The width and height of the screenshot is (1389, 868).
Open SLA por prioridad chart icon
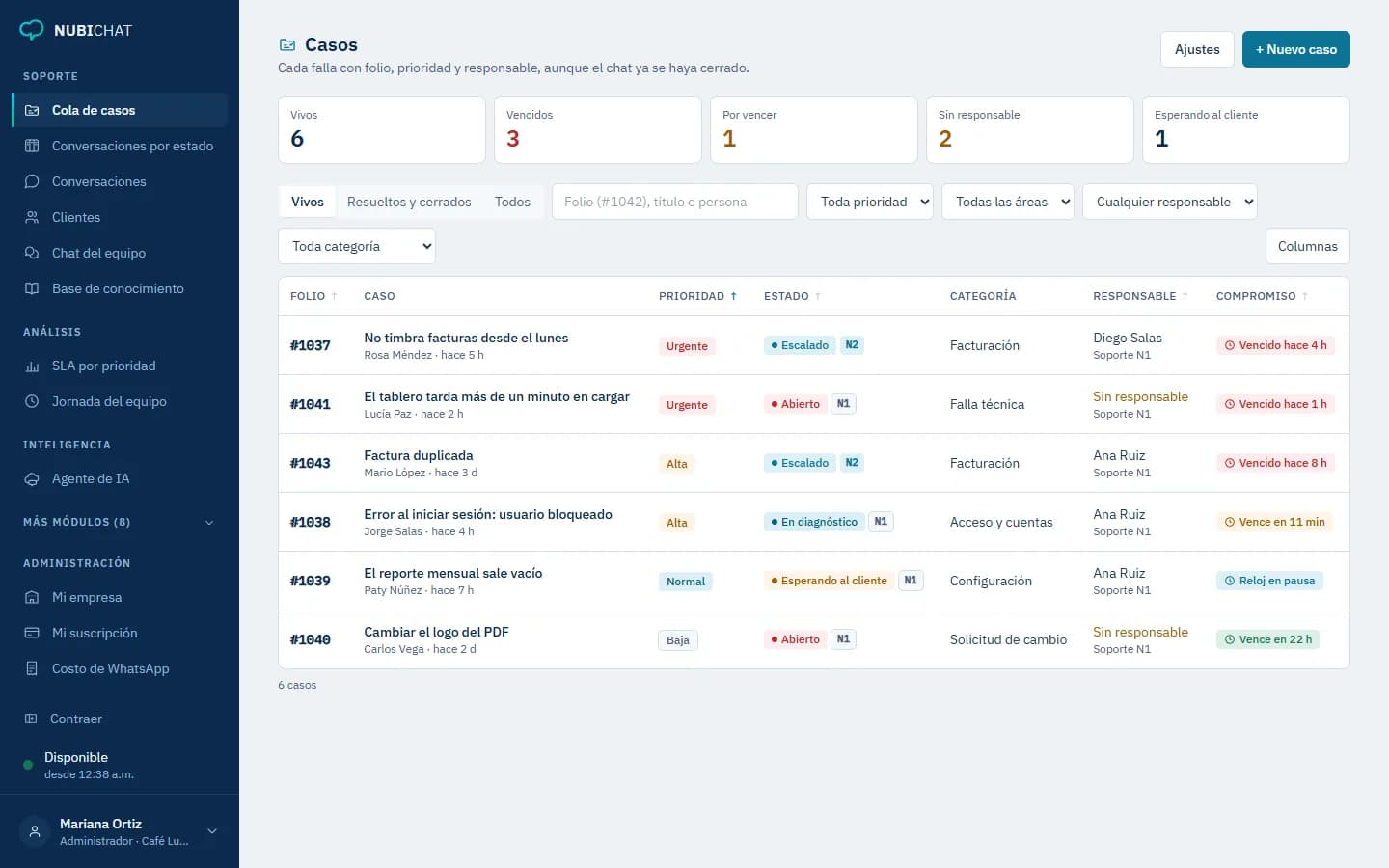point(32,366)
